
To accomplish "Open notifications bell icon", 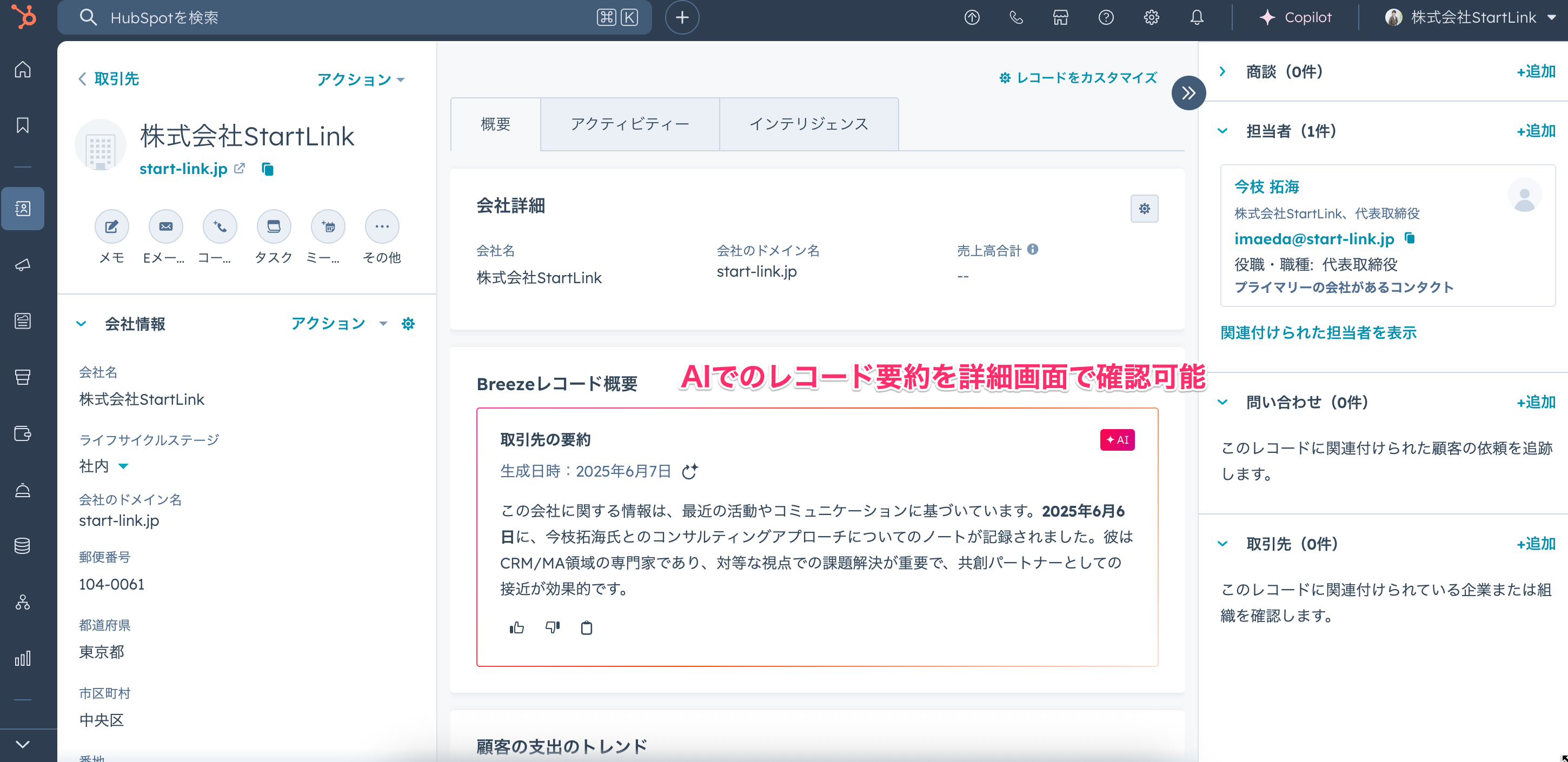I will [x=1197, y=18].
